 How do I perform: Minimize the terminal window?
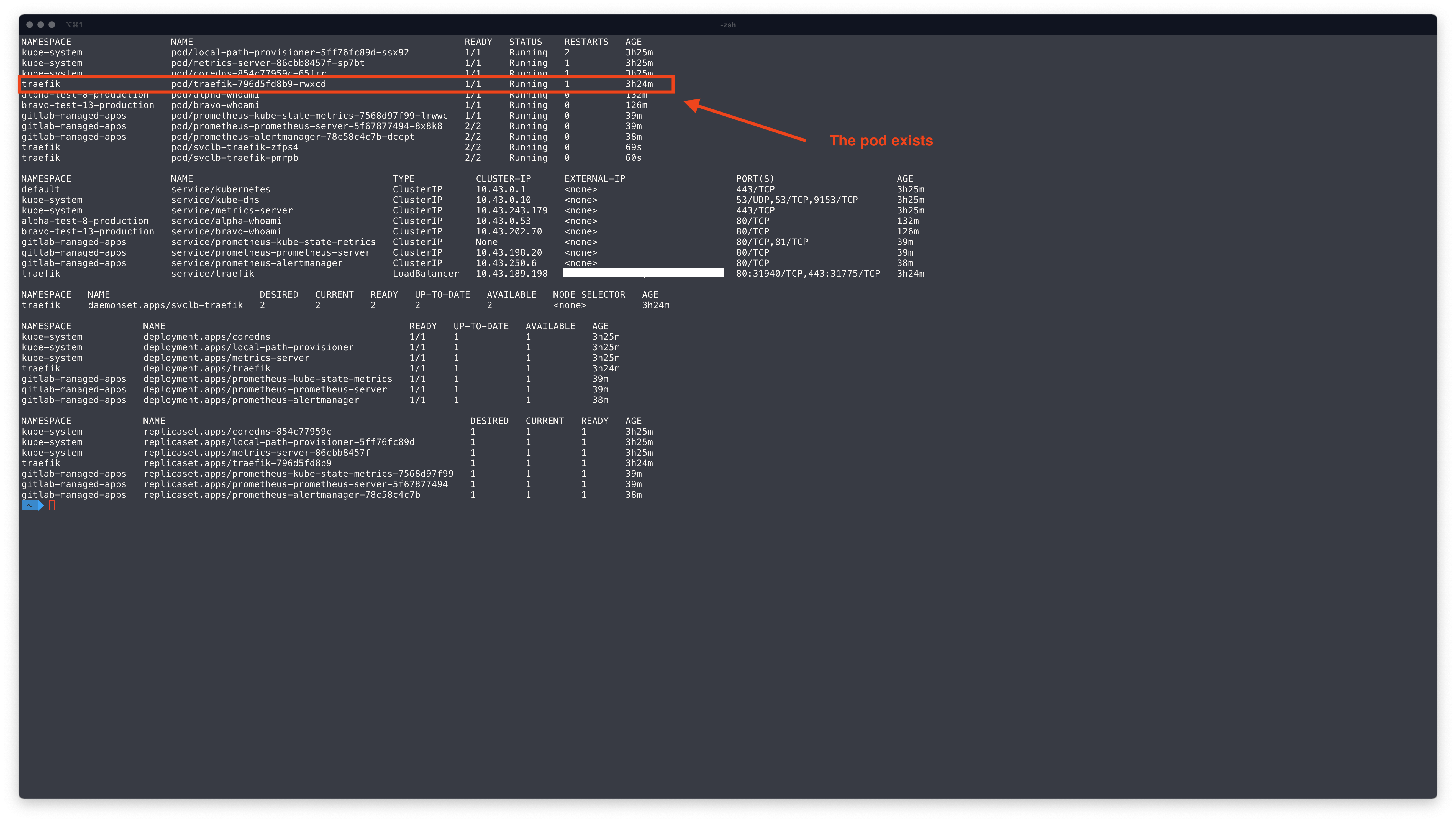[x=41, y=24]
